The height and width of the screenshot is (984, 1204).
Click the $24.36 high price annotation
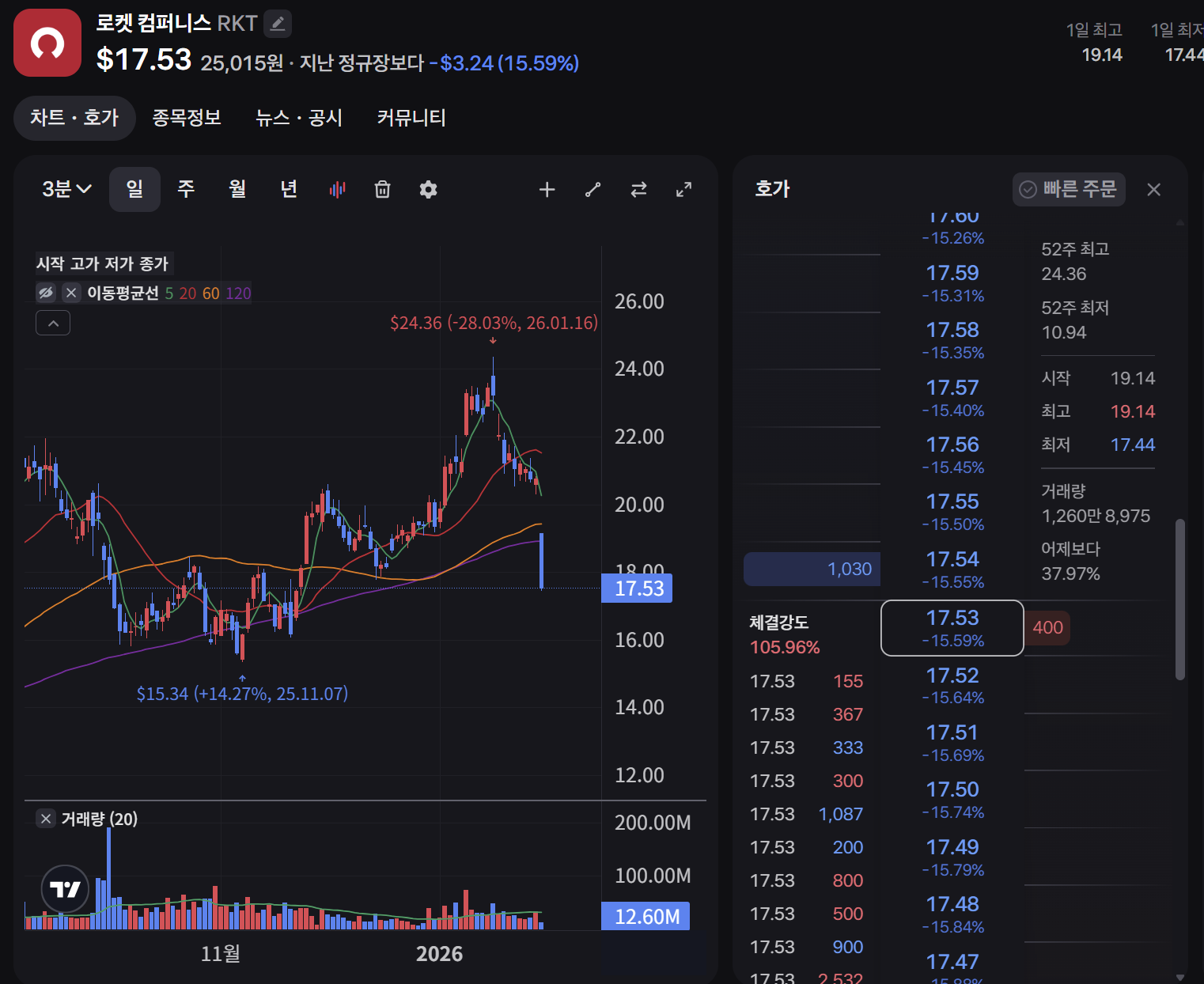[494, 323]
